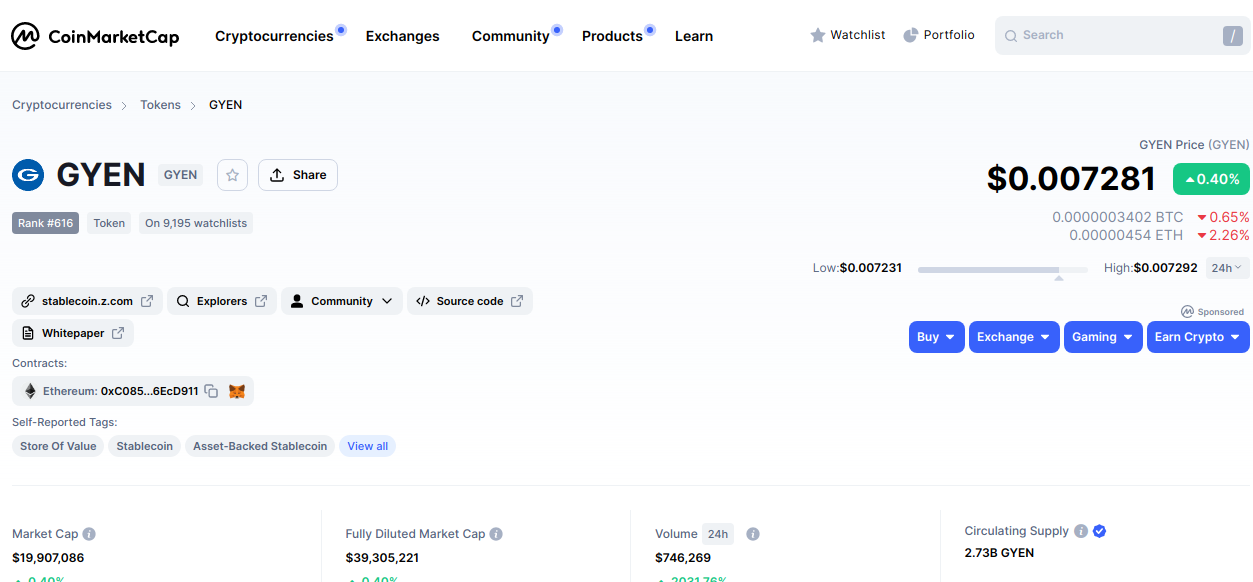The image size is (1253, 582).
Task: Click the Circulating Supply verified checkmark
Action: coord(1100,531)
